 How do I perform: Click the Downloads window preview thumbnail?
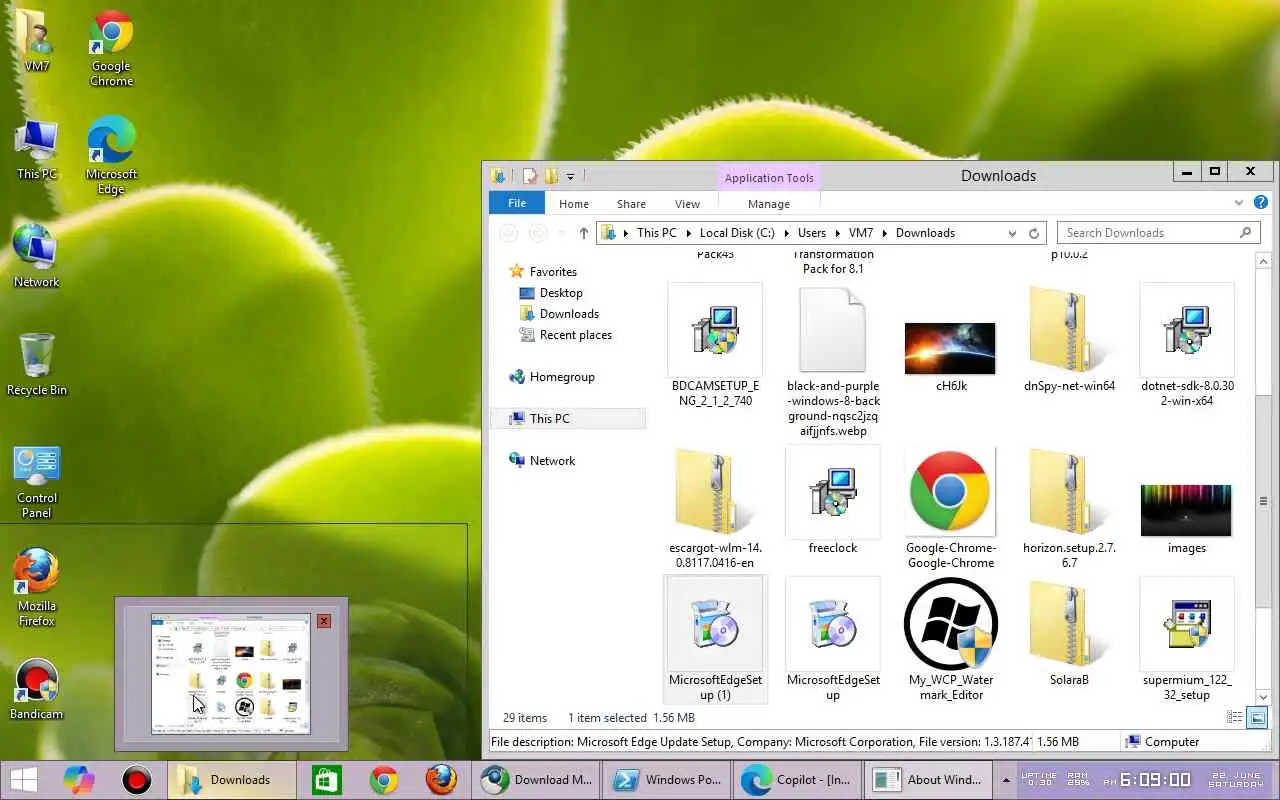(x=231, y=673)
